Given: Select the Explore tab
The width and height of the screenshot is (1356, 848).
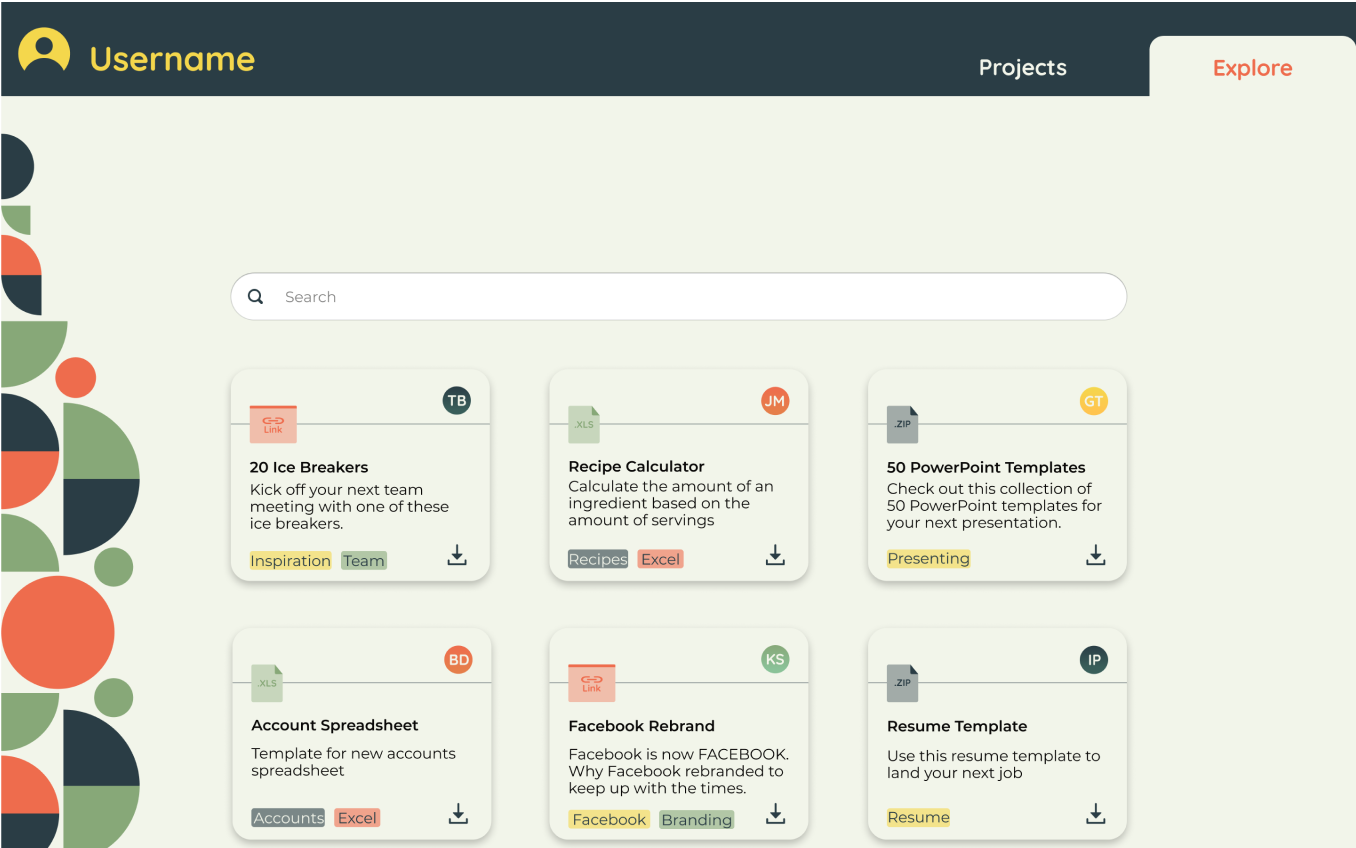Looking at the screenshot, I should 1252,68.
